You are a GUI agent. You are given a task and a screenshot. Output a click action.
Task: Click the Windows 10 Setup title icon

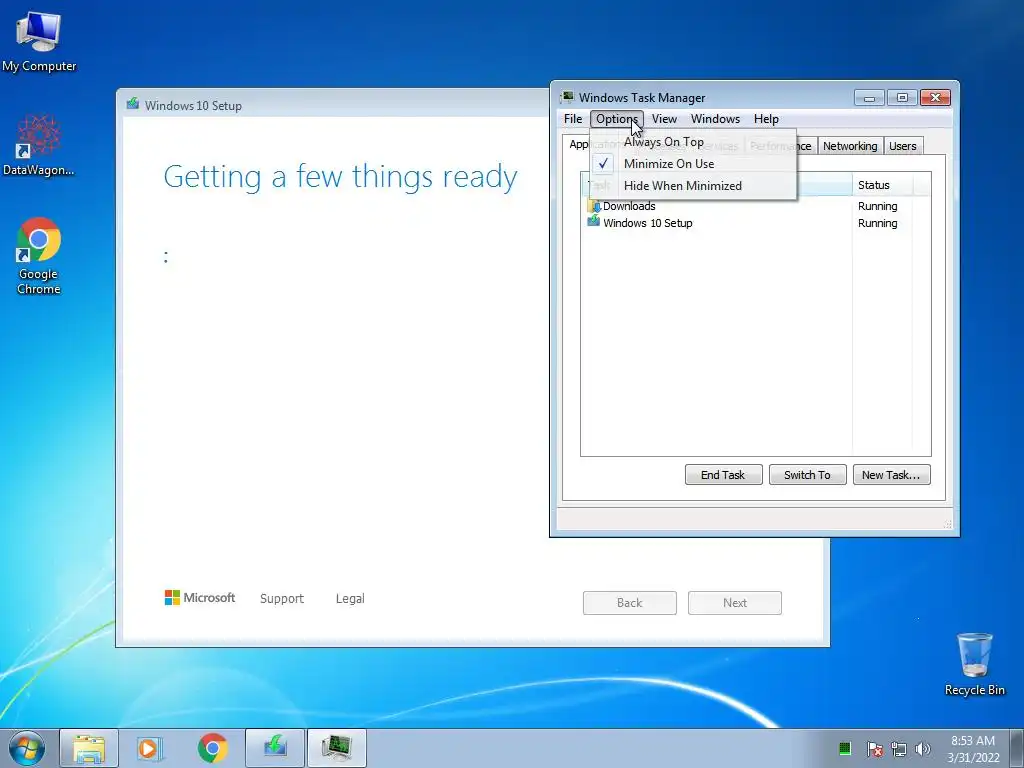pyautogui.click(x=133, y=104)
